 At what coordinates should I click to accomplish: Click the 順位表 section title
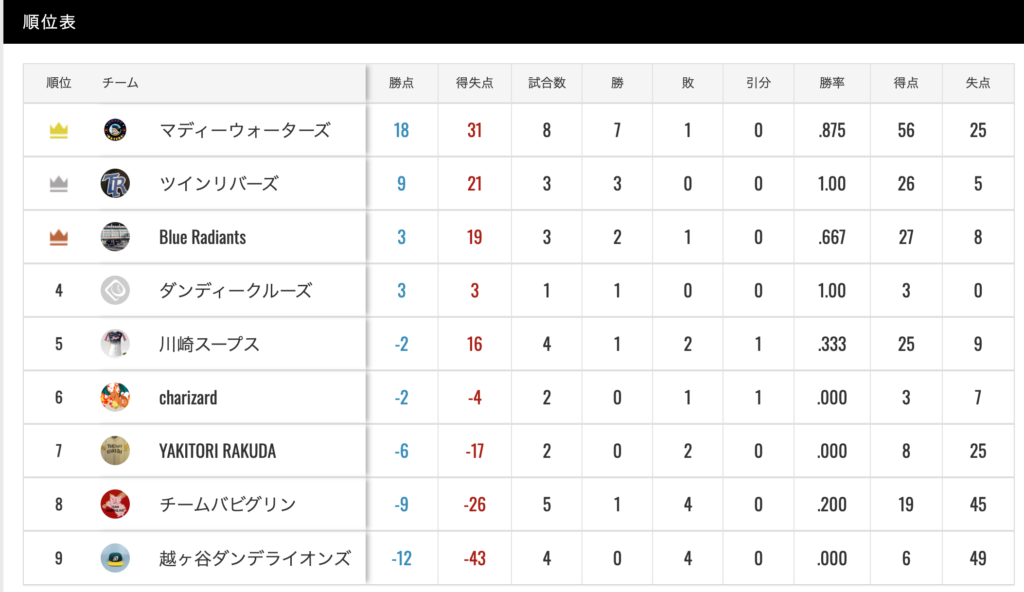point(49,22)
